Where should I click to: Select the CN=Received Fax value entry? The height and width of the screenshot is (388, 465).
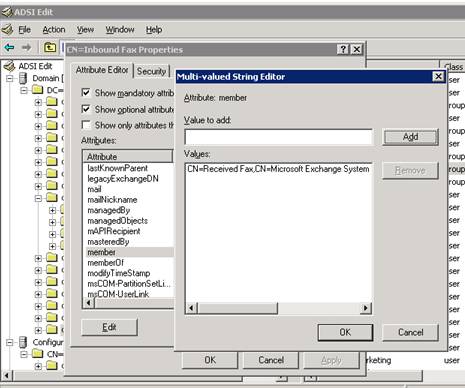pos(278,169)
